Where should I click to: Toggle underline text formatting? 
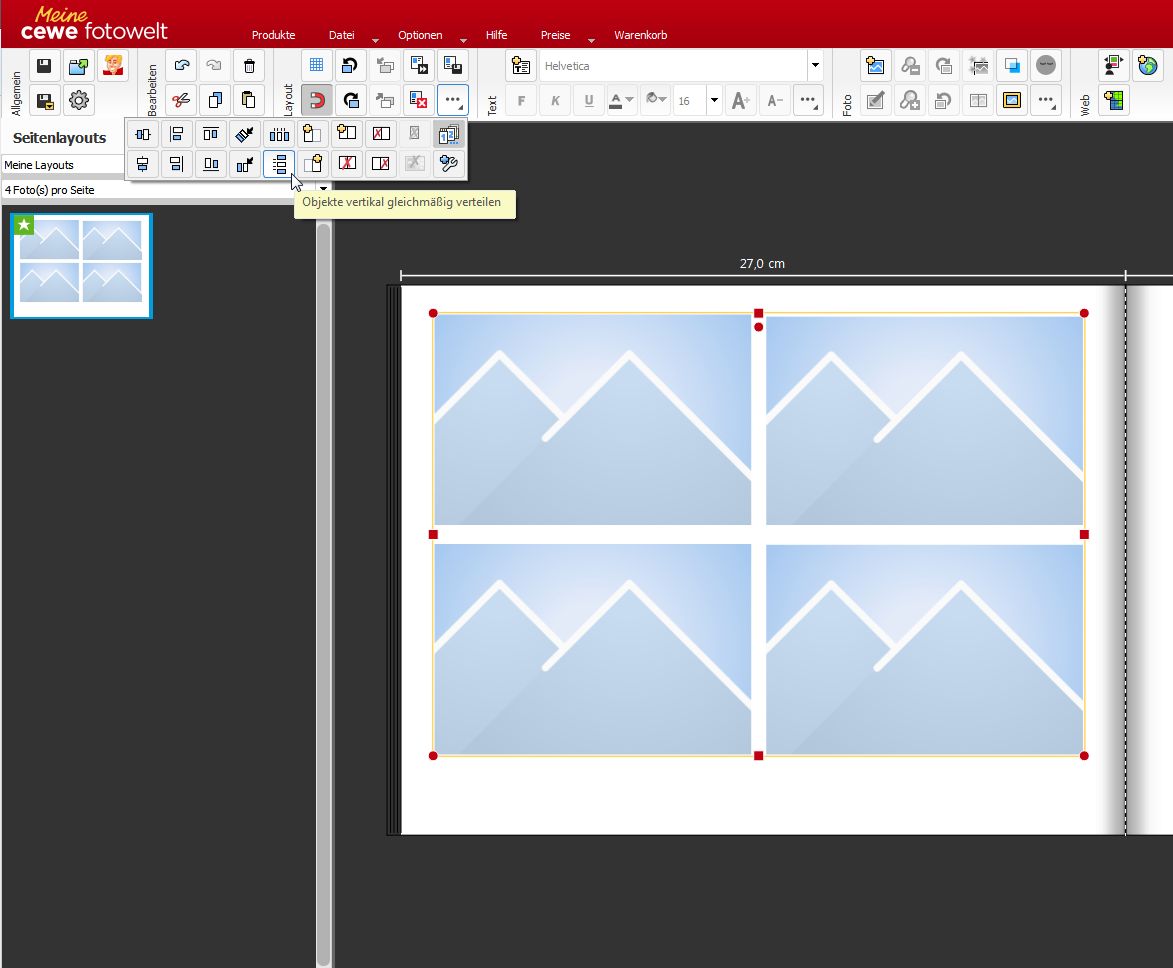point(588,100)
